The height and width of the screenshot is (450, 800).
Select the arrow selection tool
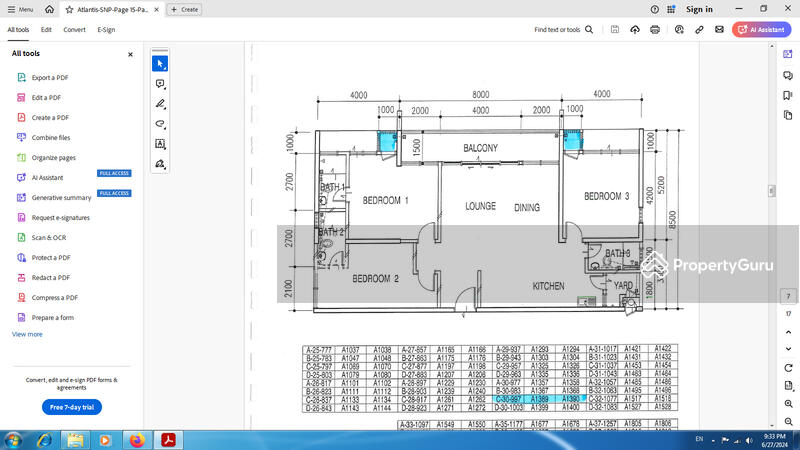[160, 64]
